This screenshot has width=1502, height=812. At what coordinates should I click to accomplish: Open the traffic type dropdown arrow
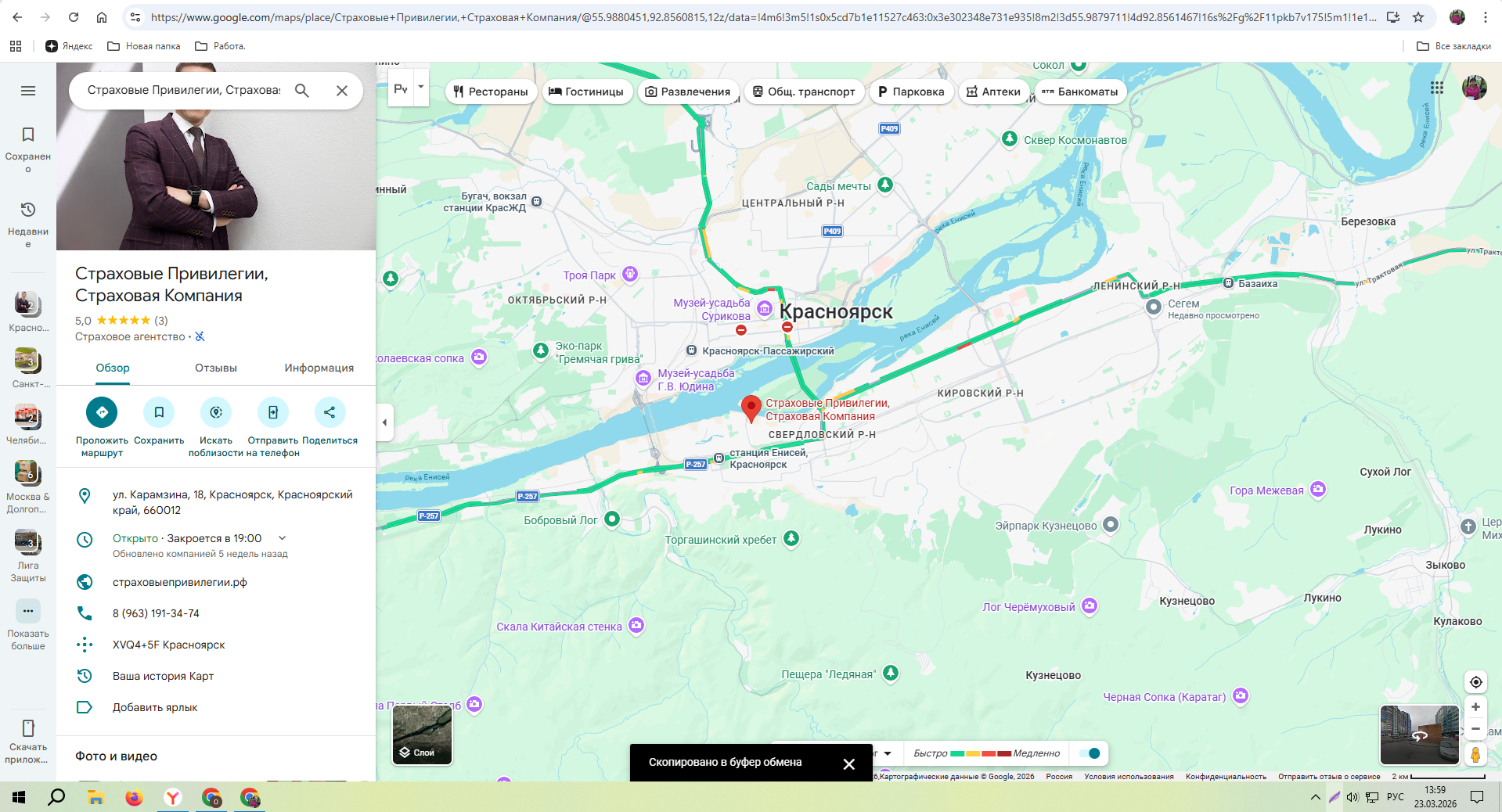pos(888,753)
